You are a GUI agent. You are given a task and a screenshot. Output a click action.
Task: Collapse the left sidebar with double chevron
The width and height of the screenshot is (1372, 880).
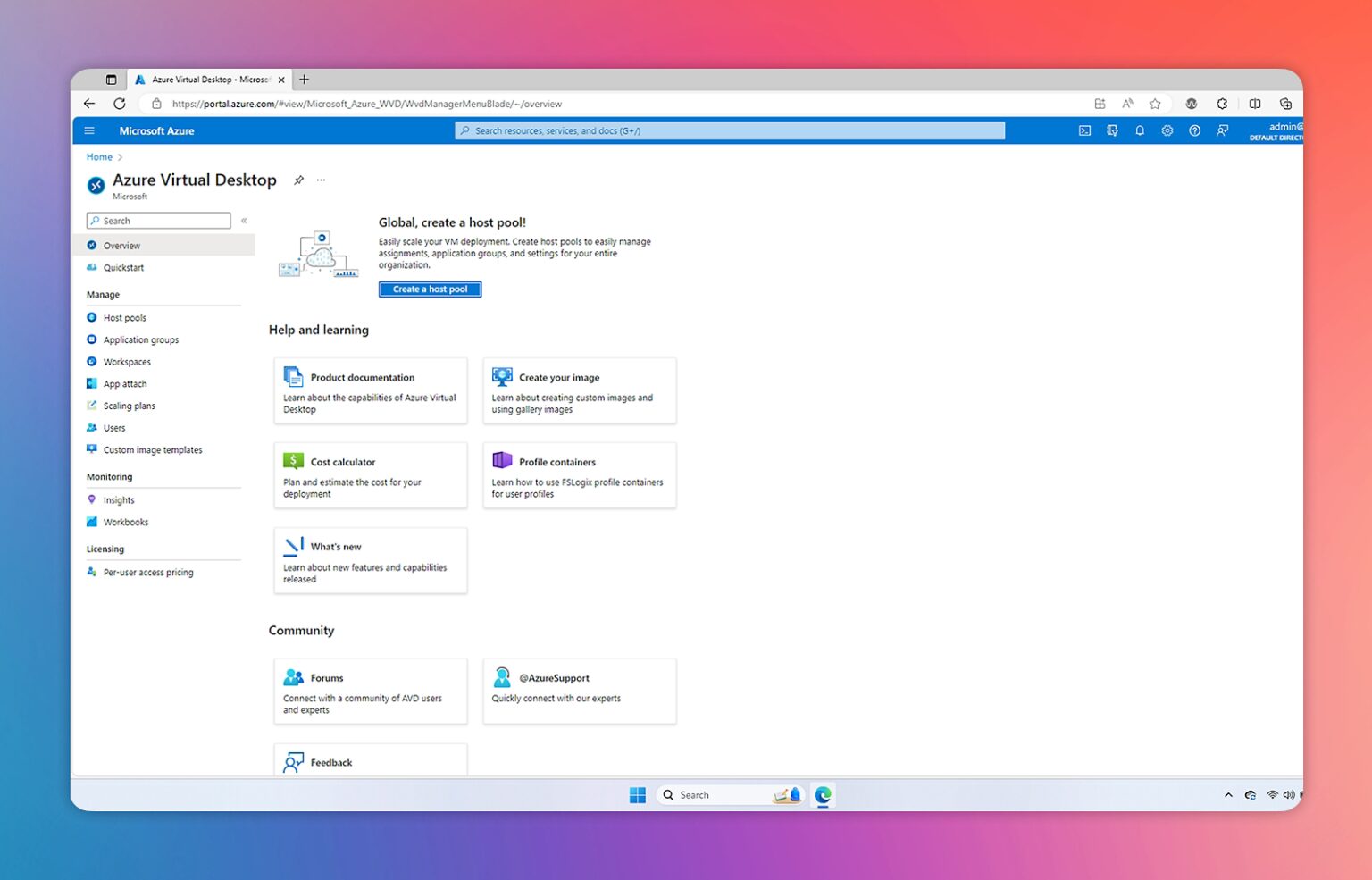click(243, 220)
